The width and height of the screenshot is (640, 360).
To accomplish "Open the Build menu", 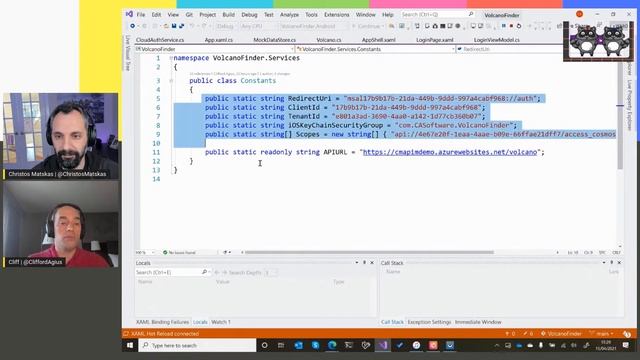I will point(229,15).
